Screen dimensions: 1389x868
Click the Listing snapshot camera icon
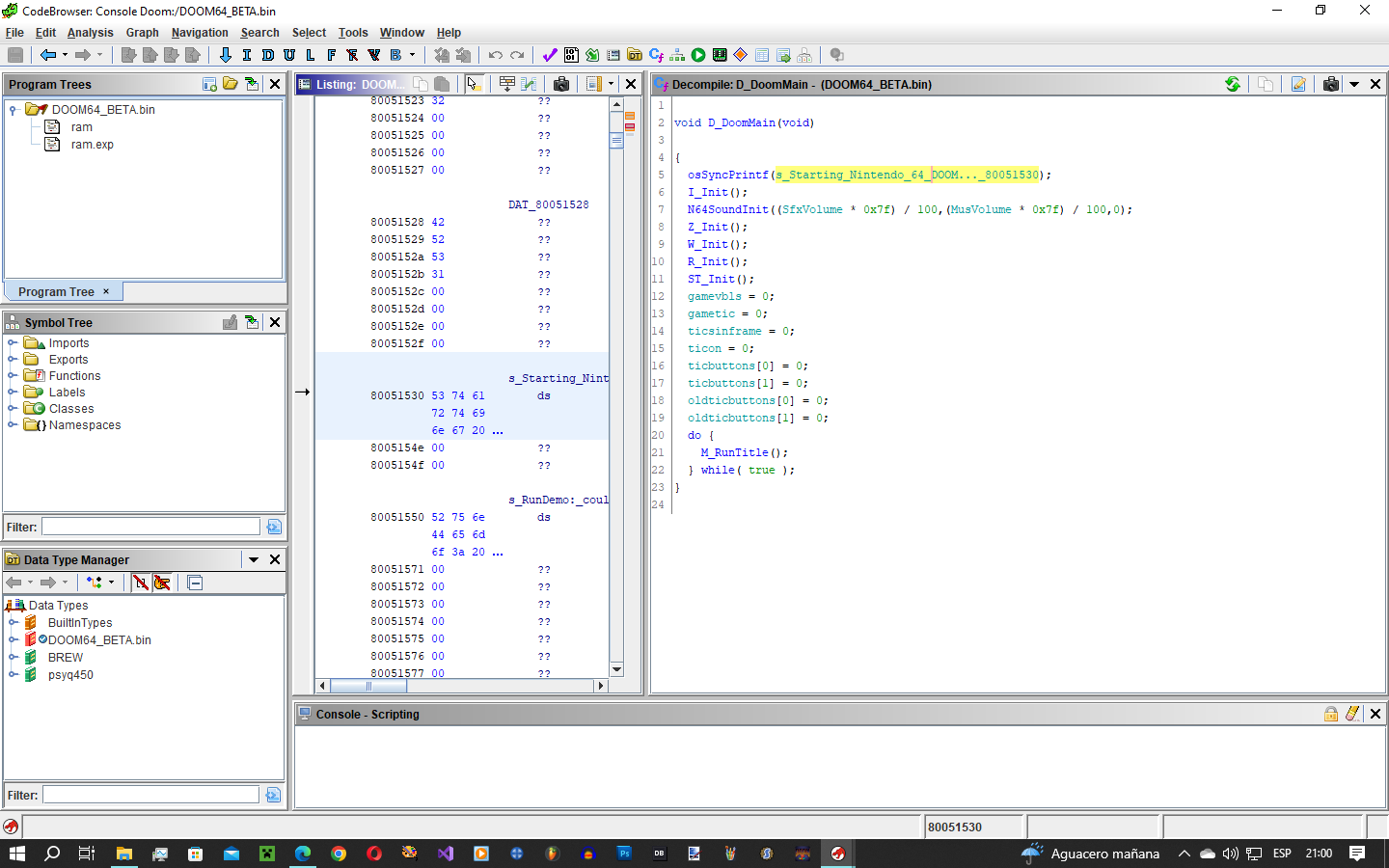coord(561,84)
